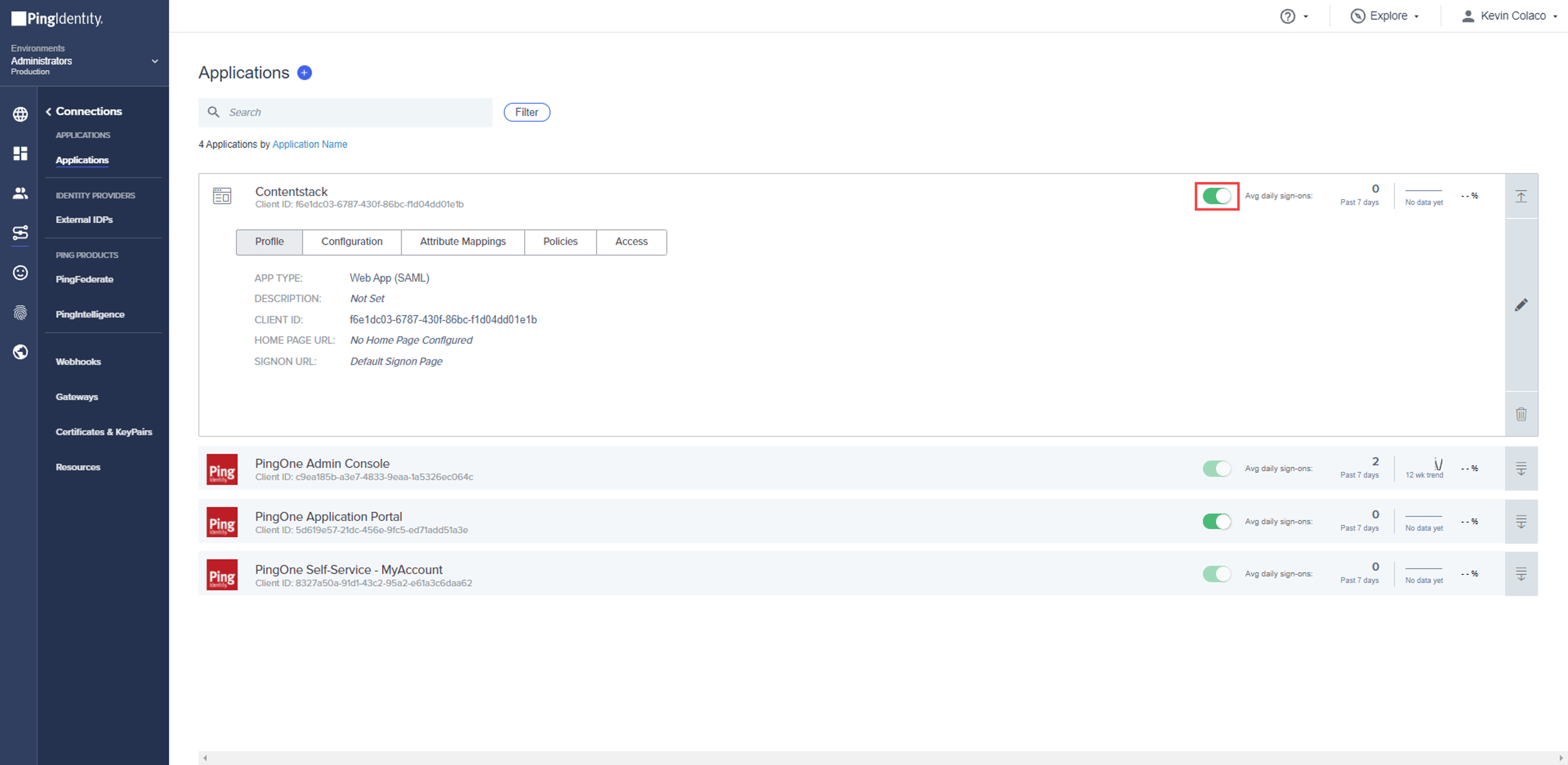Screen dimensions: 1568x765
Task: Open the Explore dropdown arrow
Action: click(1416, 16)
